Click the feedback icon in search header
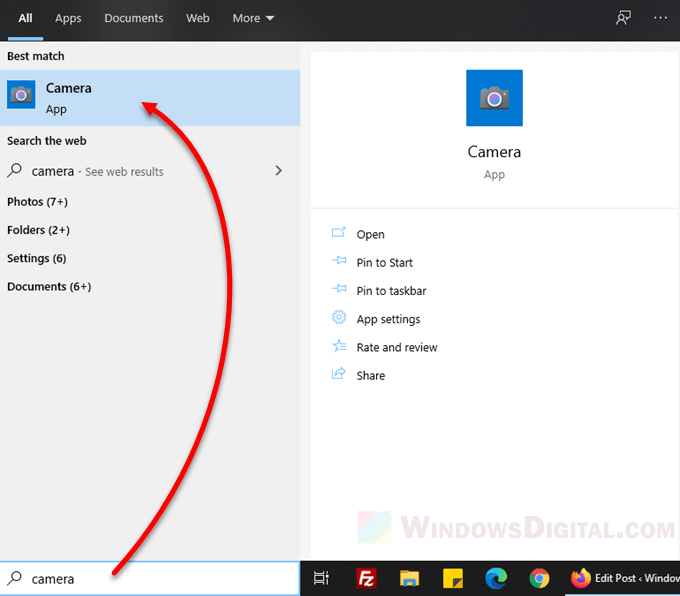 pyautogui.click(x=623, y=18)
